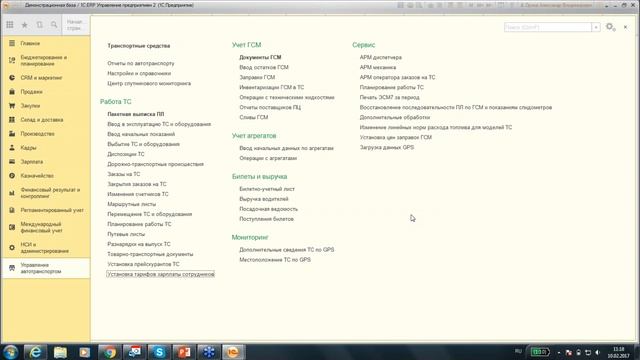Open Ввод в эксплуатацию ТС и оборудования
This screenshot has width=640, height=360.
159,124
